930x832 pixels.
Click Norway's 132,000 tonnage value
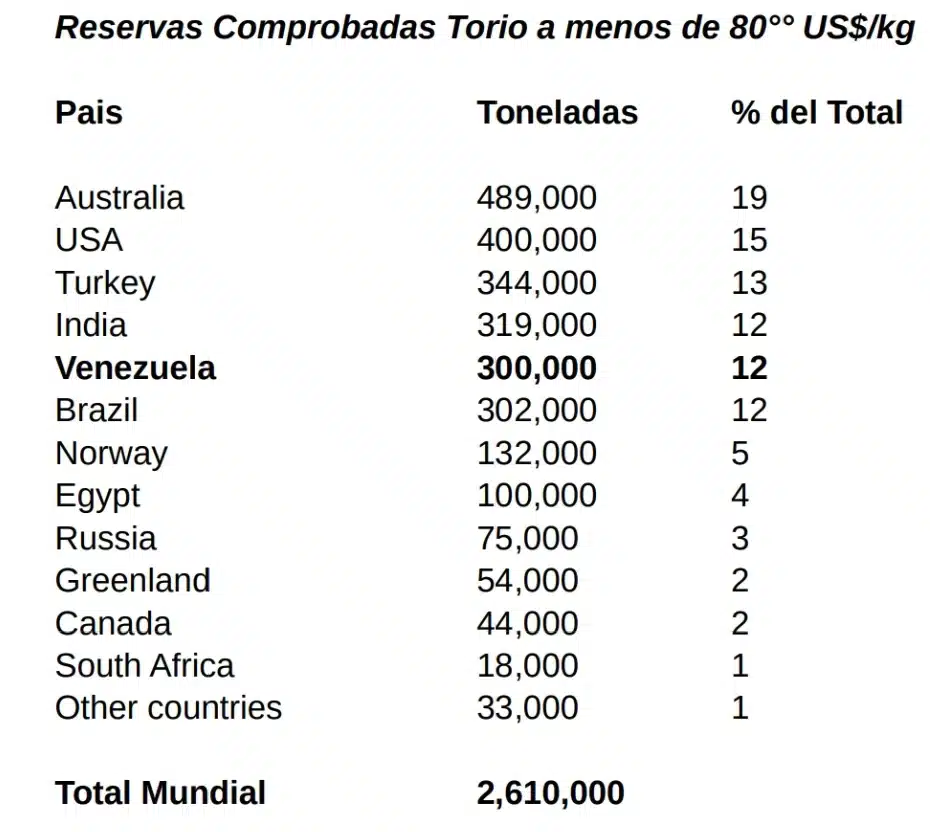click(x=536, y=453)
